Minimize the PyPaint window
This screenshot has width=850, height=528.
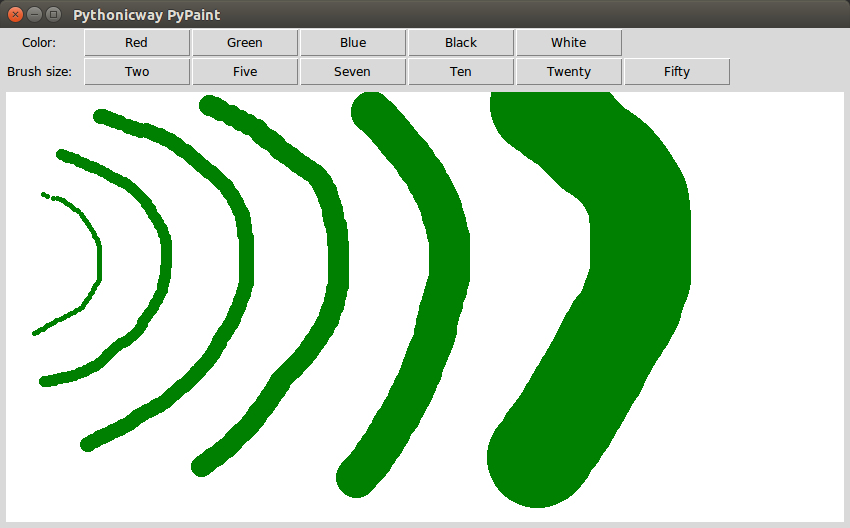(34, 15)
